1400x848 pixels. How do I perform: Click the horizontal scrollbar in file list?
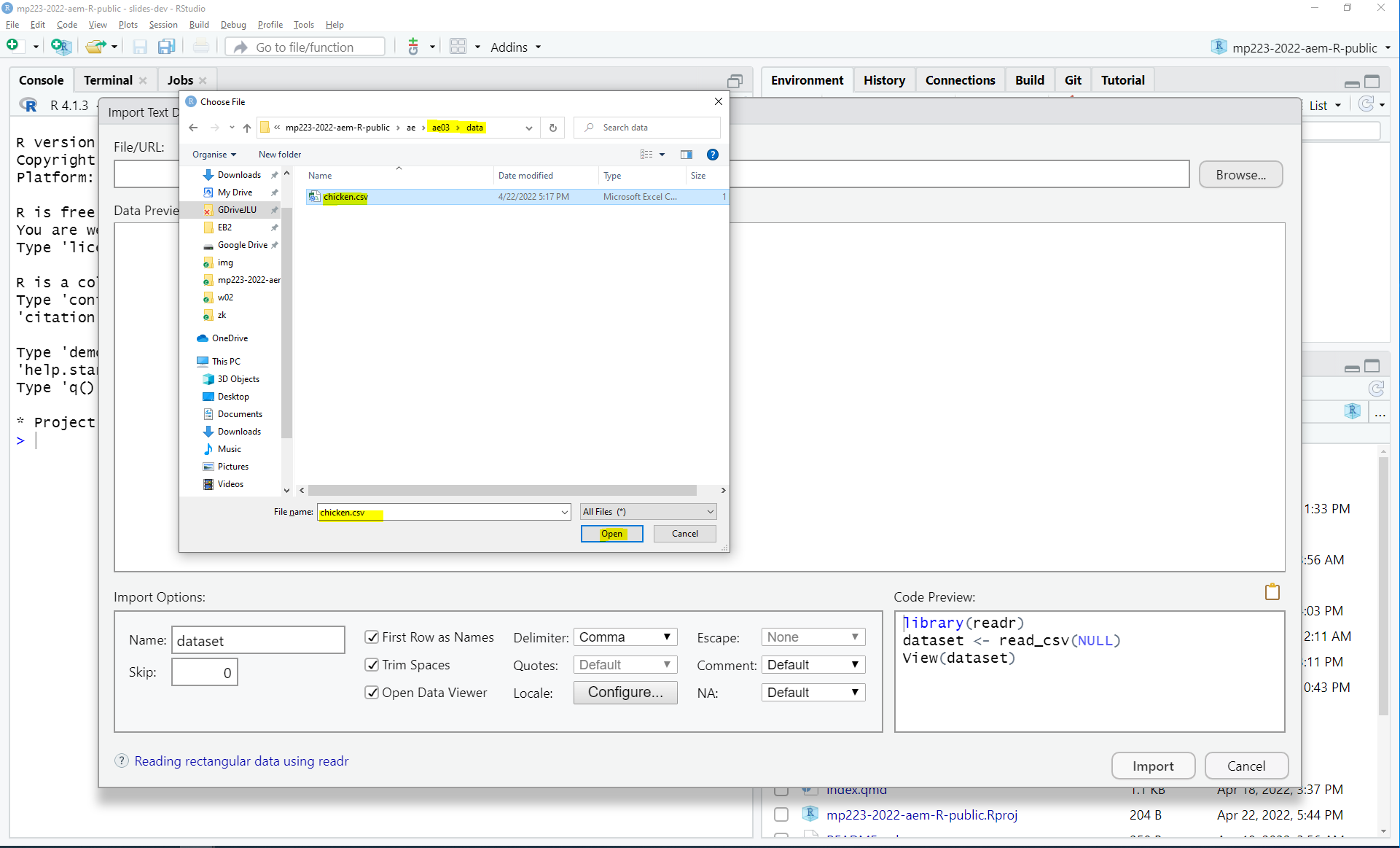pyautogui.click(x=501, y=491)
